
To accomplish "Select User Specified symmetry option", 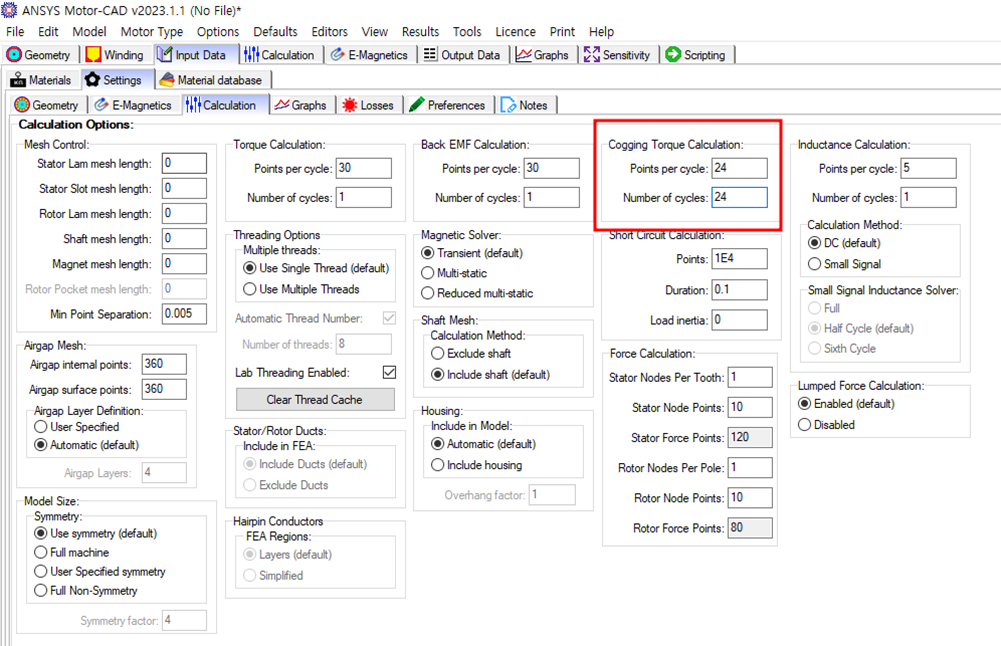I will pyautogui.click(x=41, y=572).
